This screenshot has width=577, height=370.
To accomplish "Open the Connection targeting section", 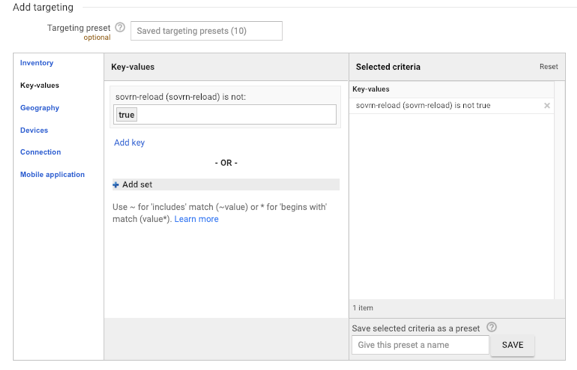I will pyautogui.click(x=40, y=152).
